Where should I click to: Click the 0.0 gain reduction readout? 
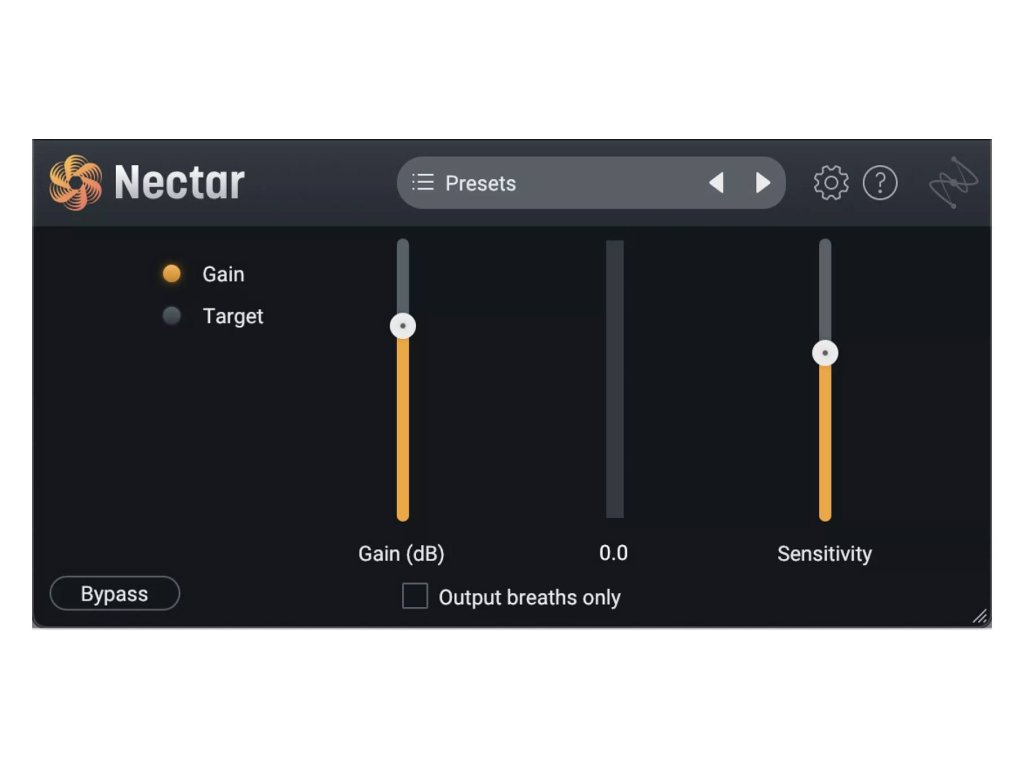point(614,553)
